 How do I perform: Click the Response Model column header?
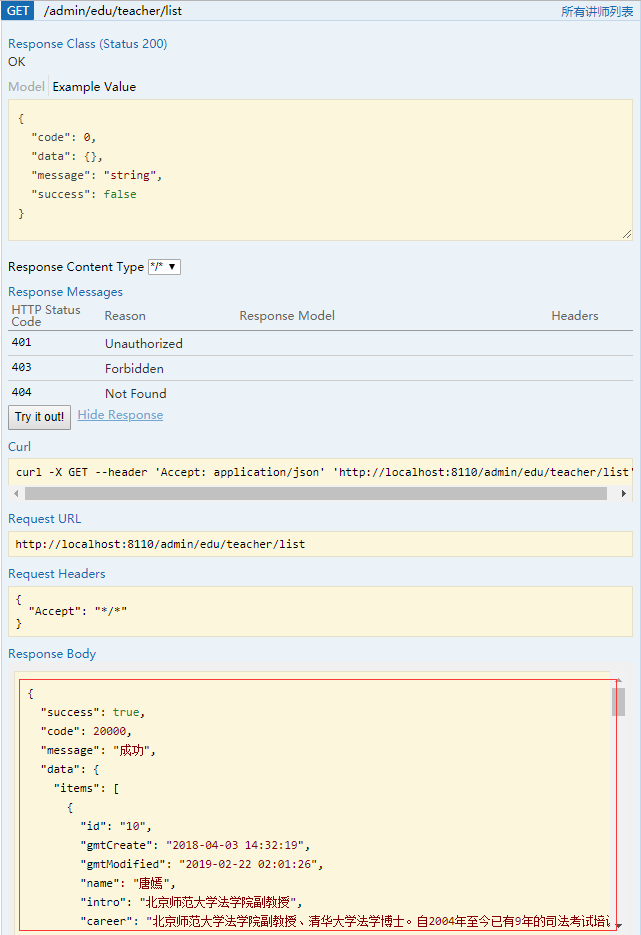[x=287, y=315]
